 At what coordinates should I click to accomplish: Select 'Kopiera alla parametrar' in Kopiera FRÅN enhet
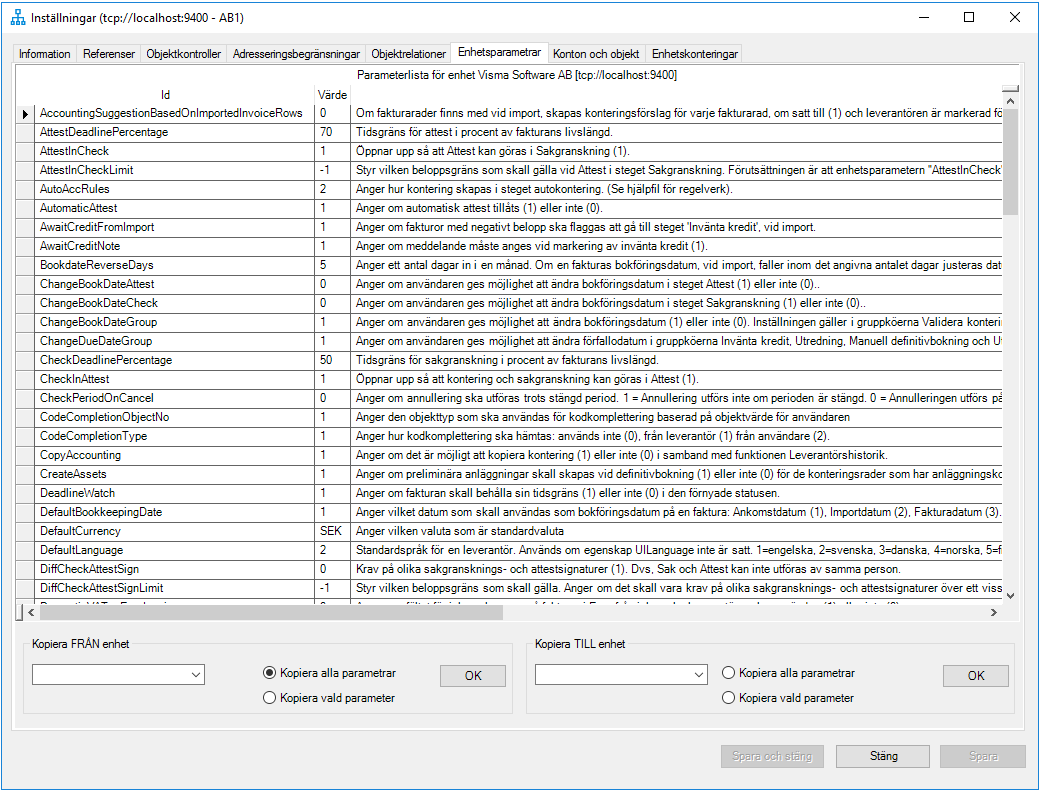(269, 673)
